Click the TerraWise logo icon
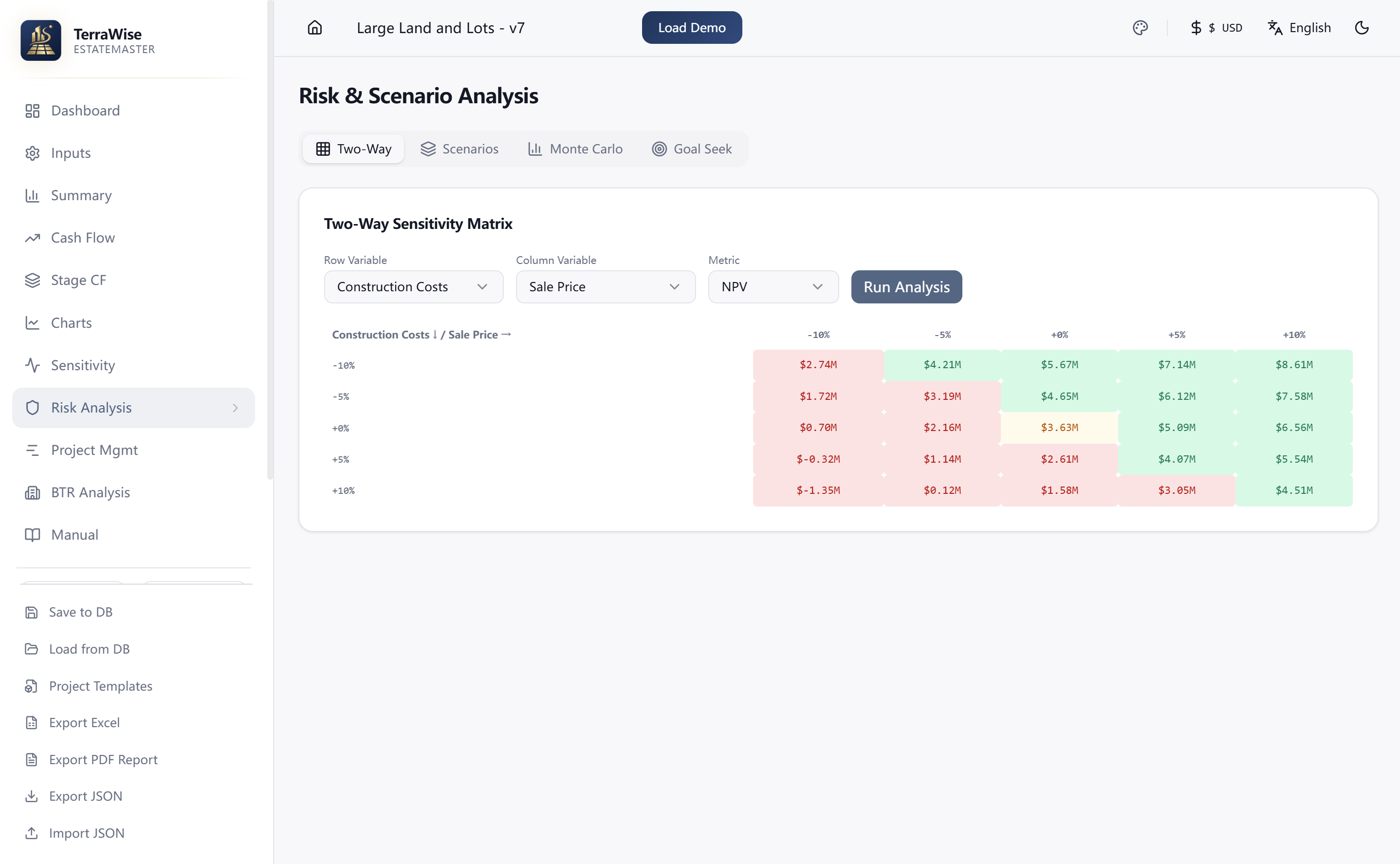Image resolution: width=1400 pixels, height=864 pixels. tap(40, 40)
